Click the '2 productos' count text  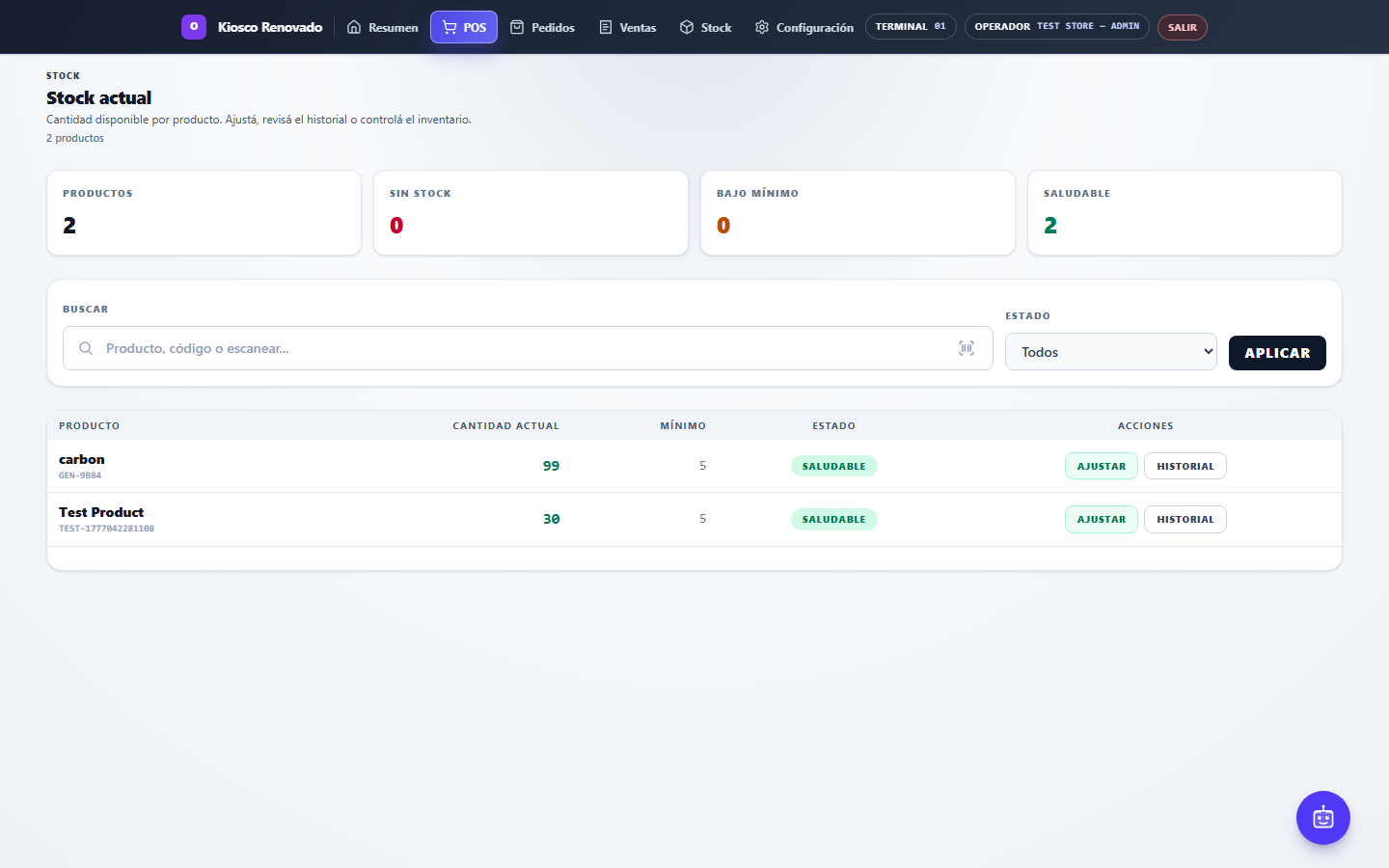pos(75,138)
